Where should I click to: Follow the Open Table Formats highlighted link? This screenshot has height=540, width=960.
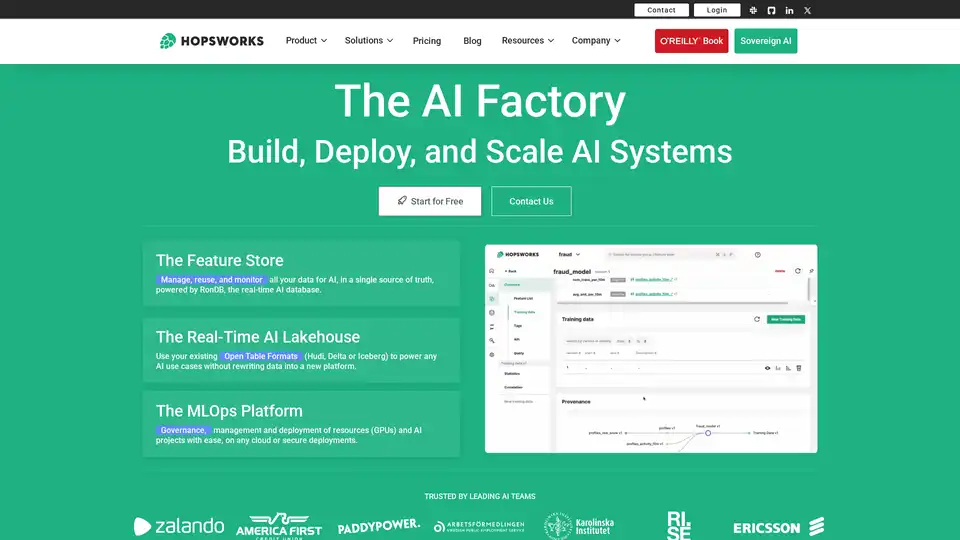coord(261,356)
